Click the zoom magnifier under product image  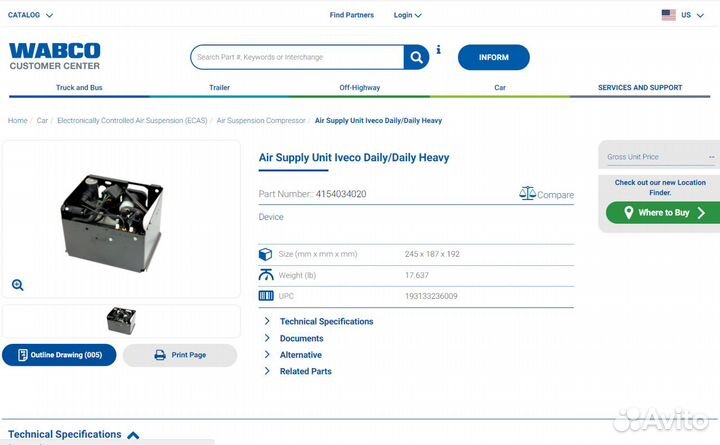click(18, 285)
